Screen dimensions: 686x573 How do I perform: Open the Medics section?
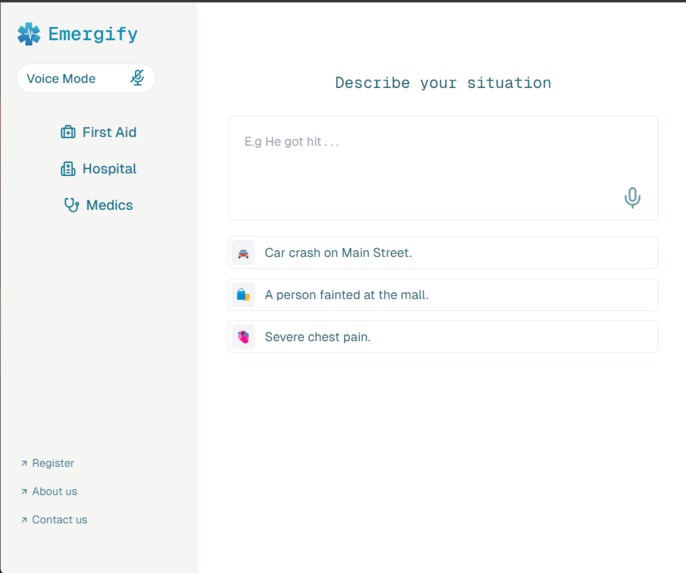[98, 205]
